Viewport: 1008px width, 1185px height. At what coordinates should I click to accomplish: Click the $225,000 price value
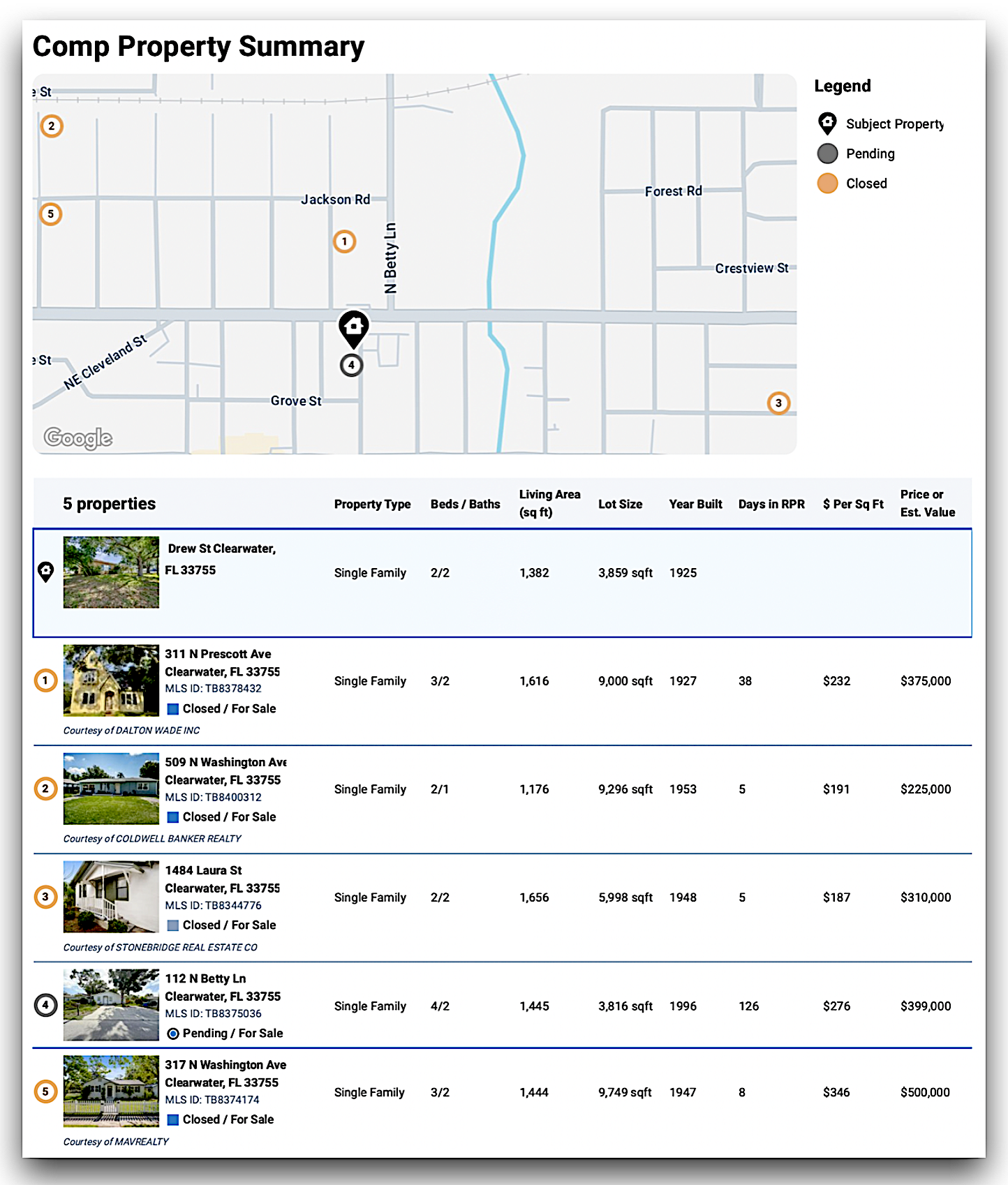pos(926,789)
